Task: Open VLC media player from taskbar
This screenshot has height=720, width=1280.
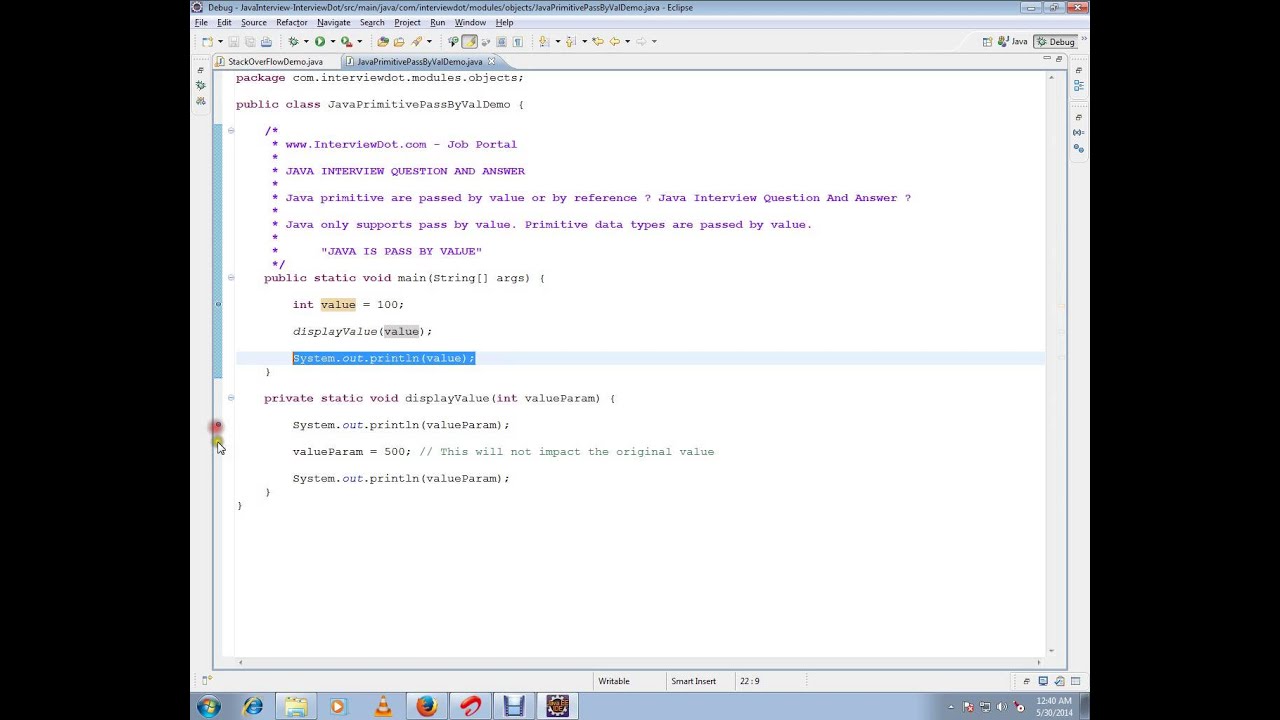Action: click(383, 707)
